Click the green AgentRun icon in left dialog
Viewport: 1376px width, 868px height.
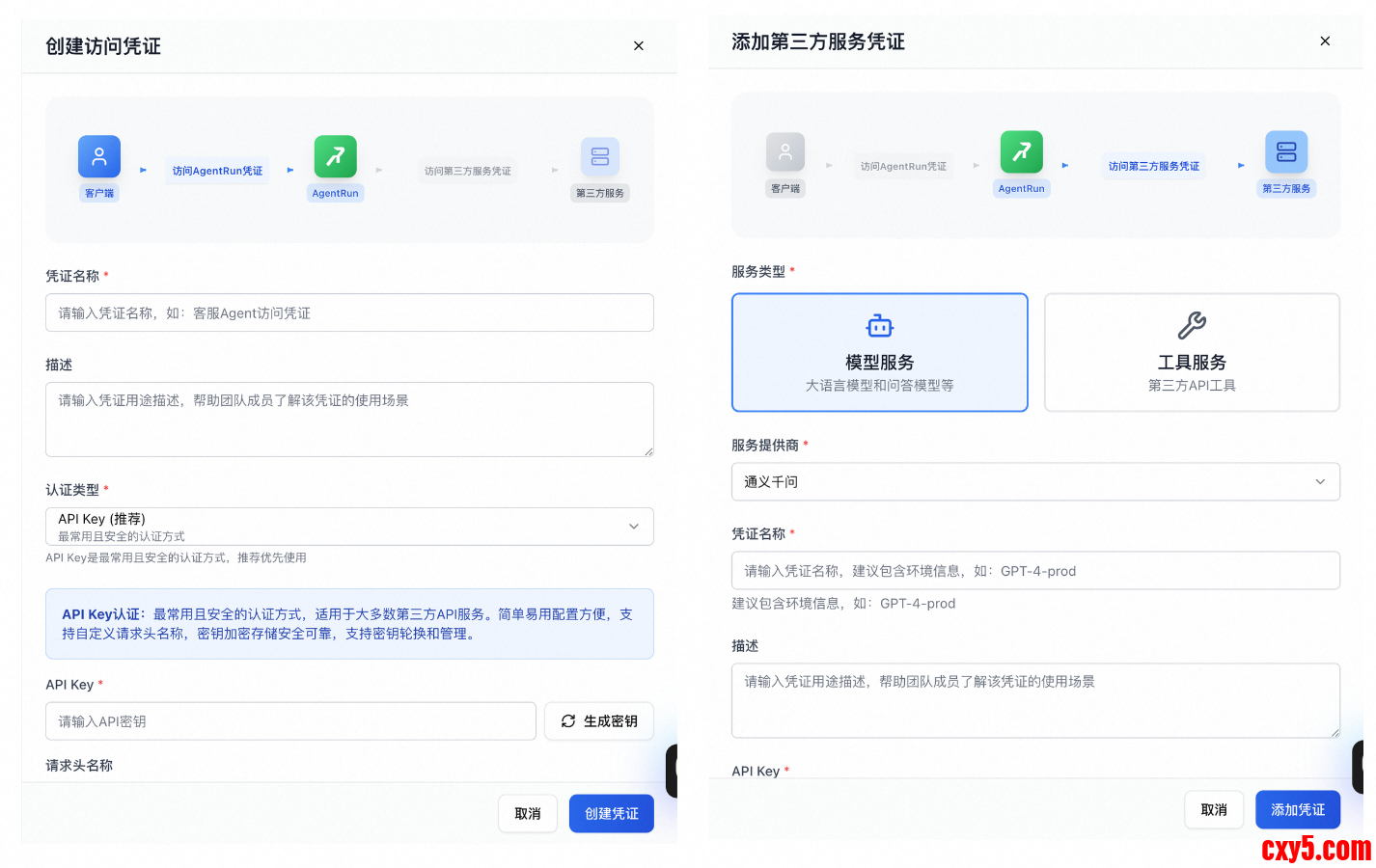click(x=335, y=156)
